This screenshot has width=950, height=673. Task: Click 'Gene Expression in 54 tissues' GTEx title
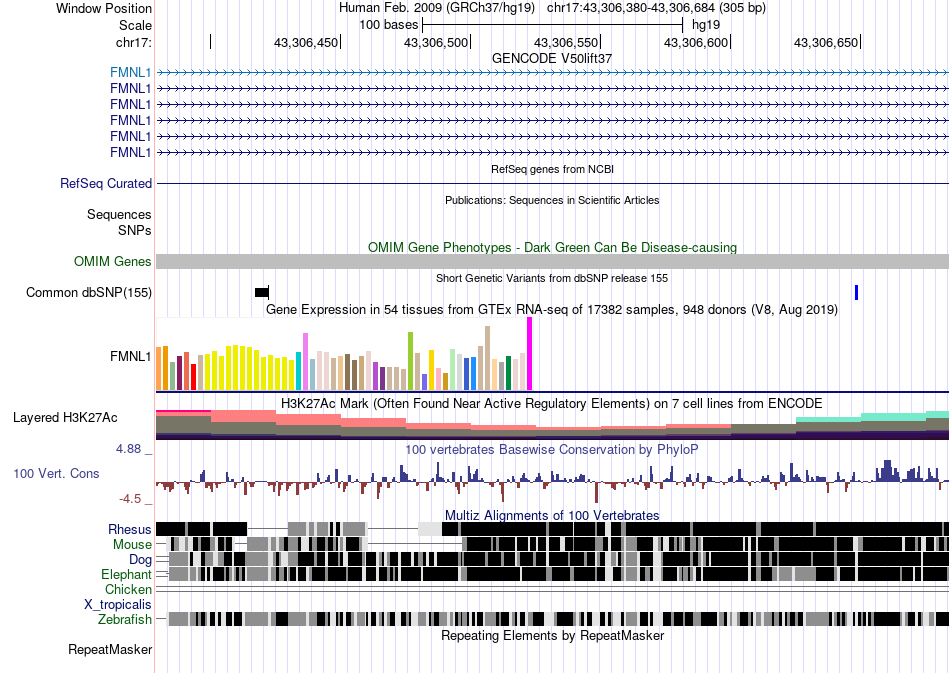552,310
